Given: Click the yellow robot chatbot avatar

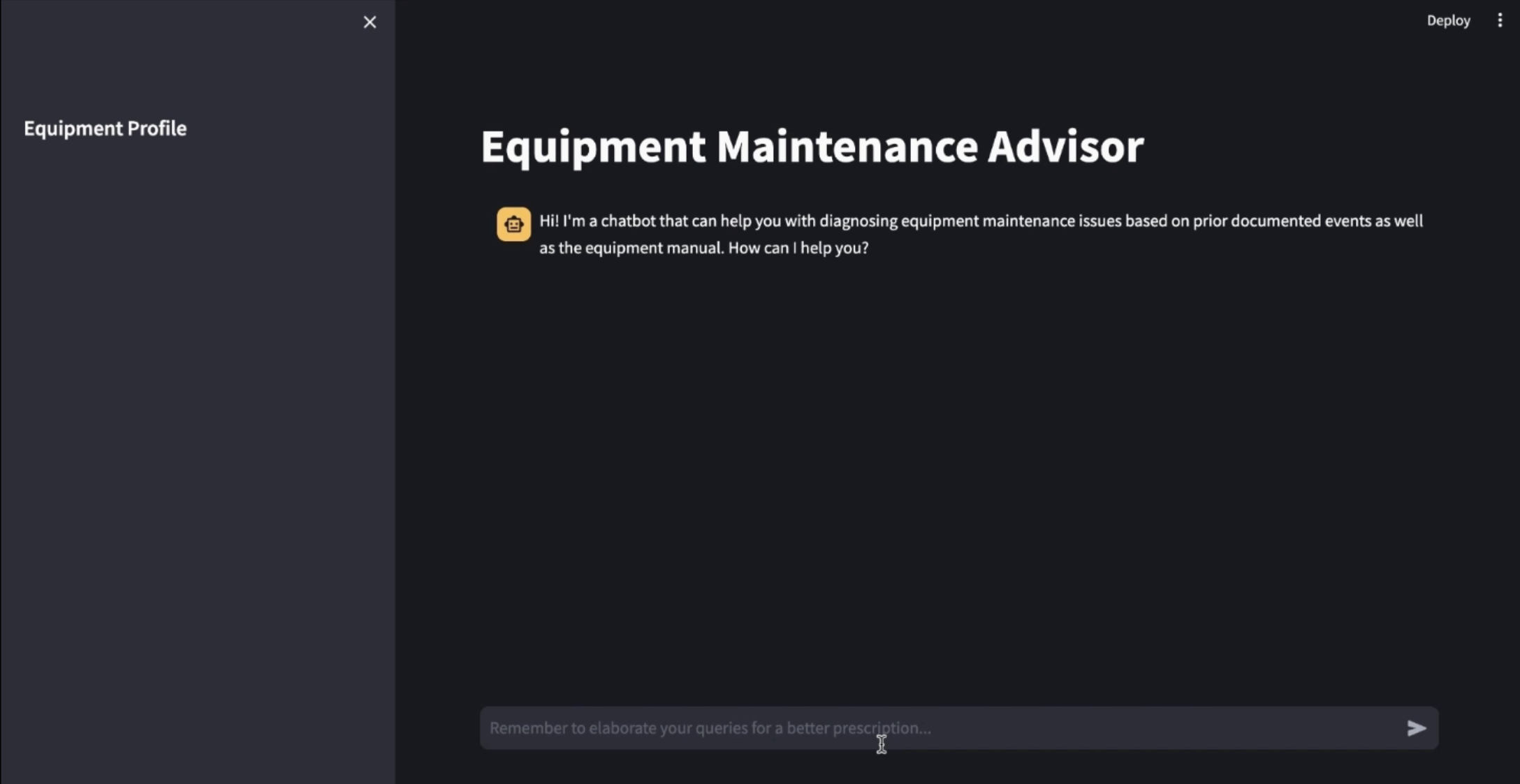Looking at the screenshot, I should (x=513, y=224).
